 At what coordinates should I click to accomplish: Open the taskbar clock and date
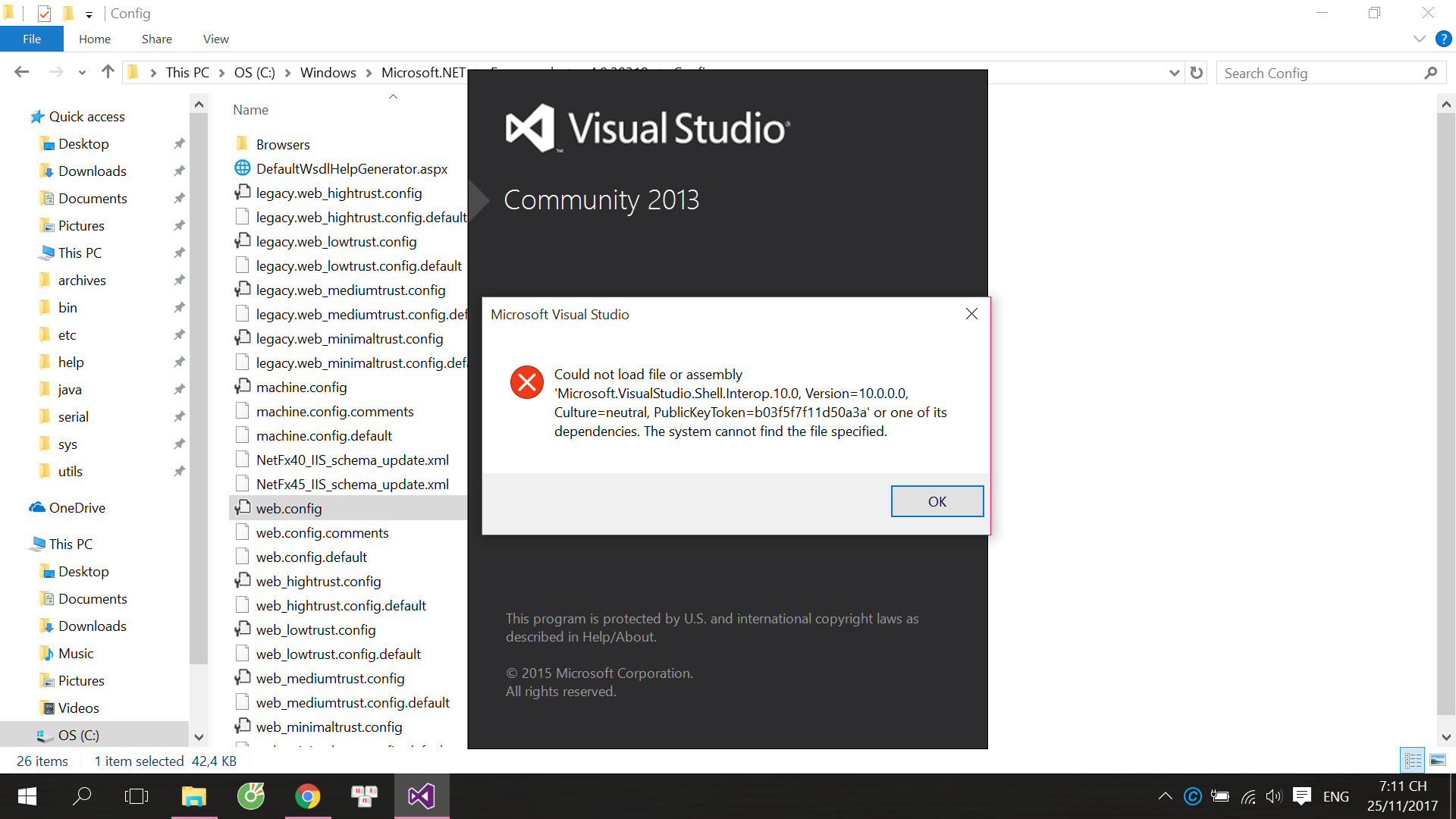tap(1403, 796)
